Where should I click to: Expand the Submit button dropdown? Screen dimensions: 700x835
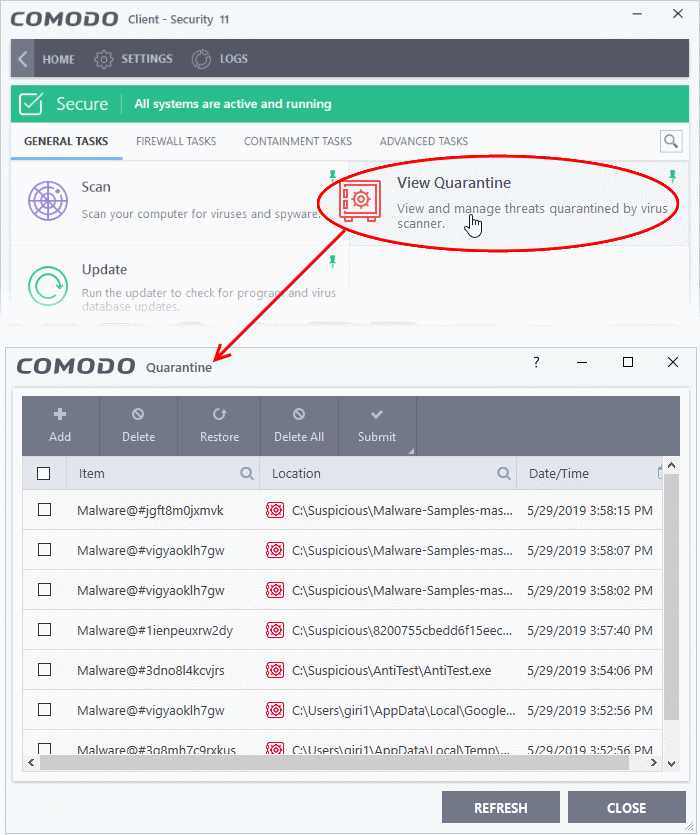411,451
